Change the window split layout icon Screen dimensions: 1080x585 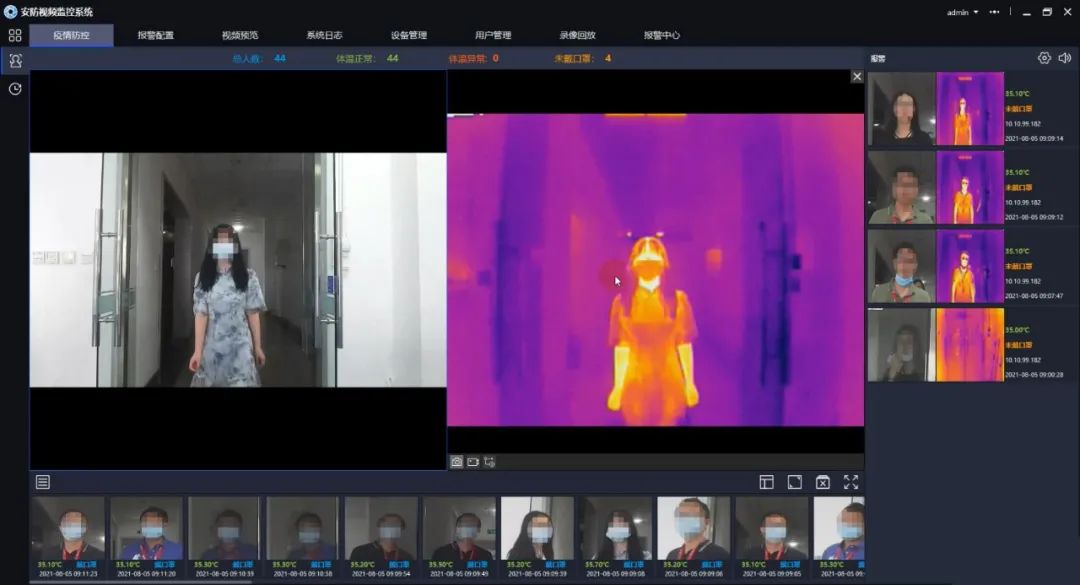coord(767,482)
